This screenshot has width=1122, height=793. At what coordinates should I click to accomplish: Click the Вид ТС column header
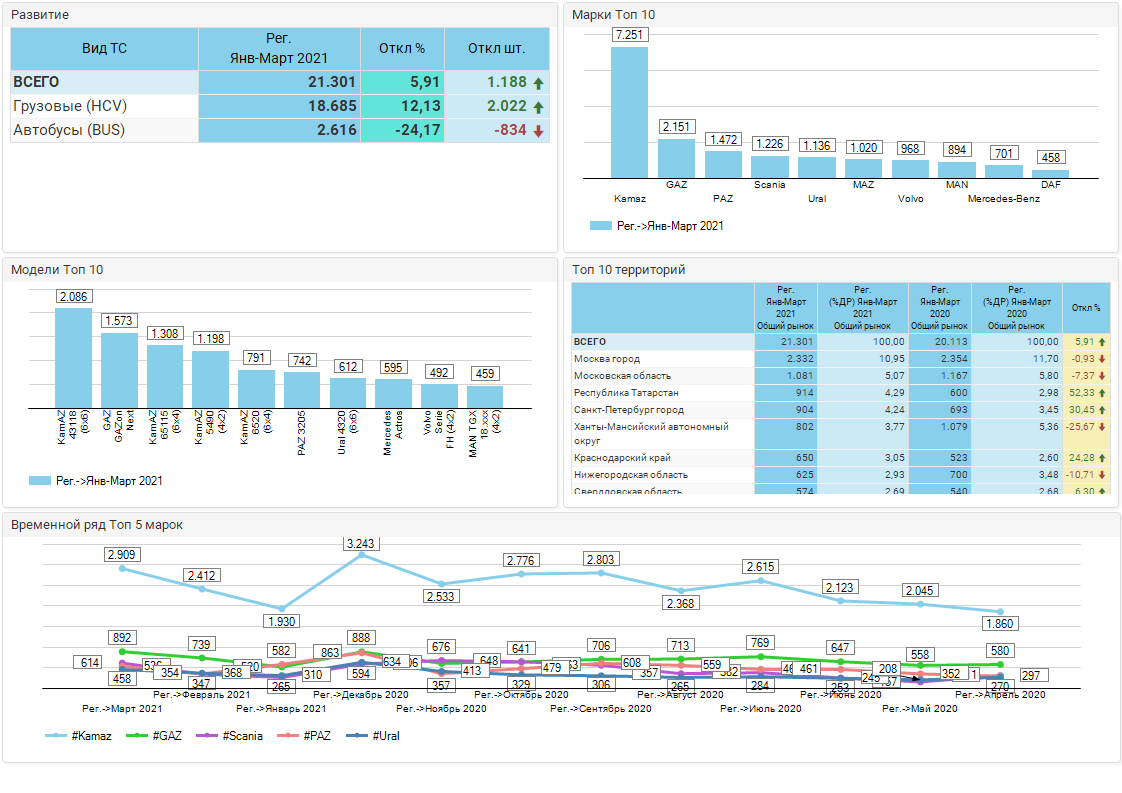(x=104, y=48)
